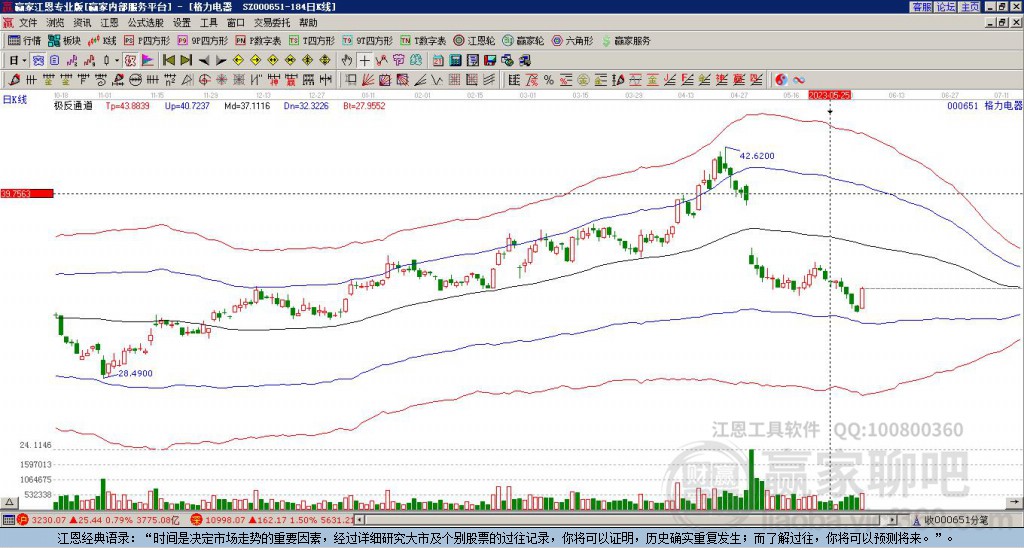Image resolution: width=1024 pixels, height=548 pixels.
Task: Click the 极反通道 indicator name
Action: coord(73,105)
